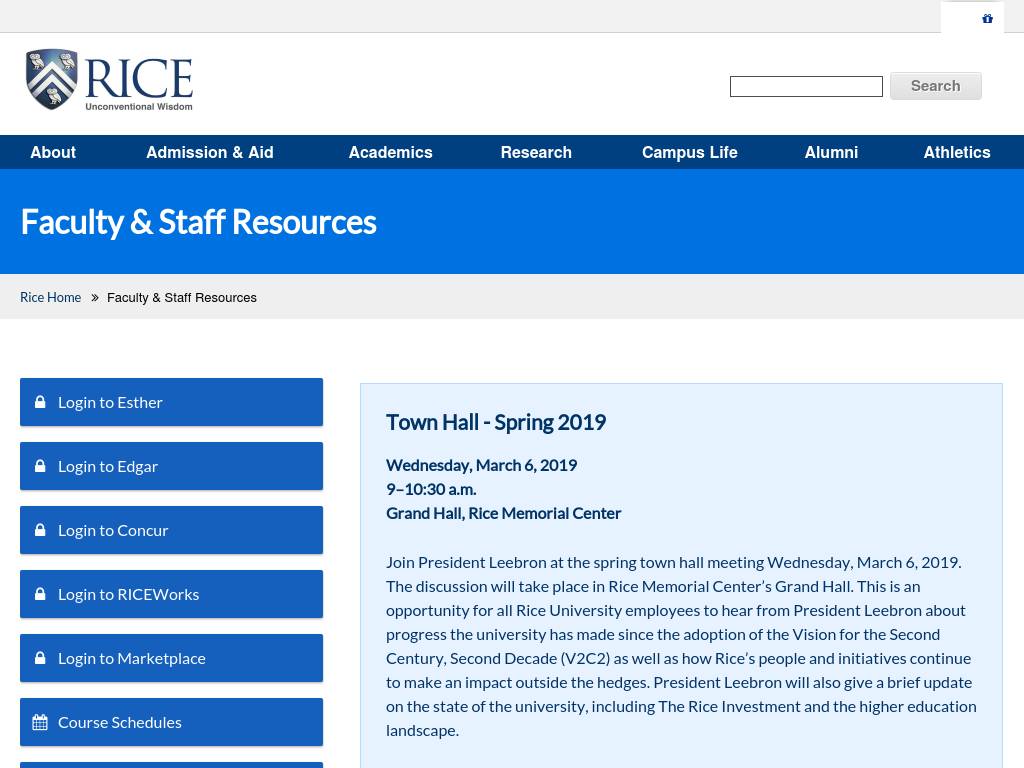Go to Rice Home breadcrumb link
Image resolution: width=1024 pixels, height=768 pixels.
tap(50, 297)
